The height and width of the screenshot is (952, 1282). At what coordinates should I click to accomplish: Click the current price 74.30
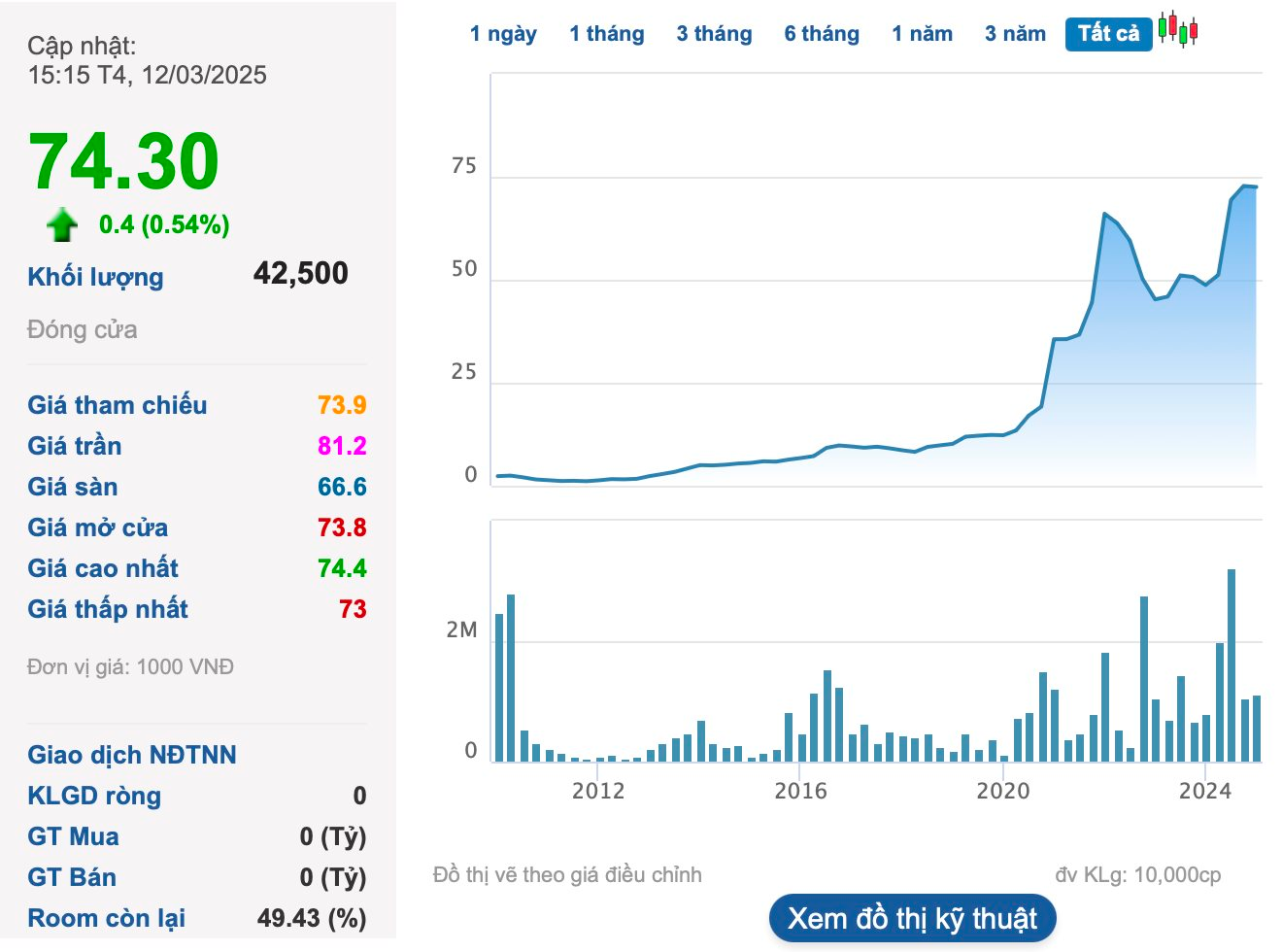pos(124,161)
